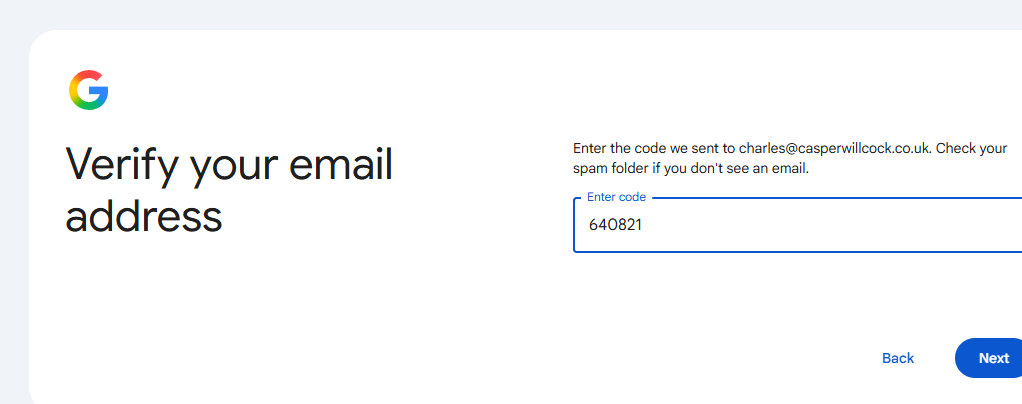Go Back to the previous step
Screen dimensions: 1022x404
(898, 358)
